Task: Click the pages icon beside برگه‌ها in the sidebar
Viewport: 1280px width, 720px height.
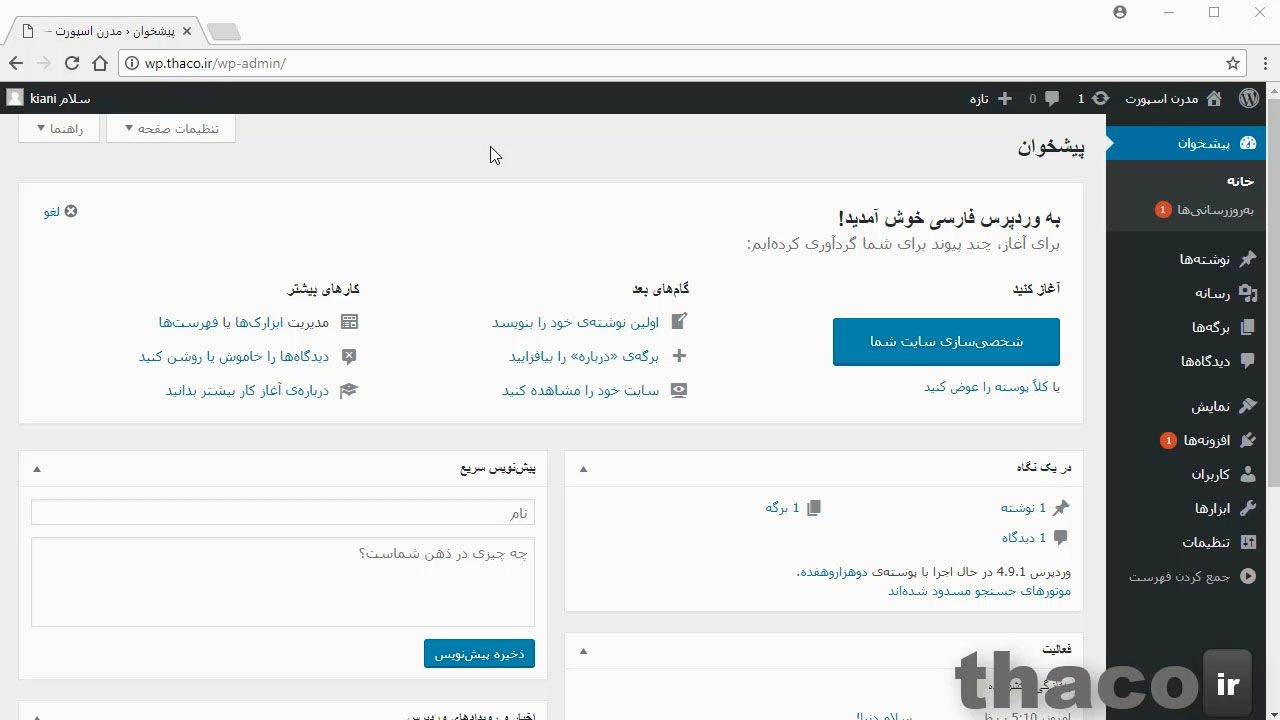Action: click(x=1247, y=327)
